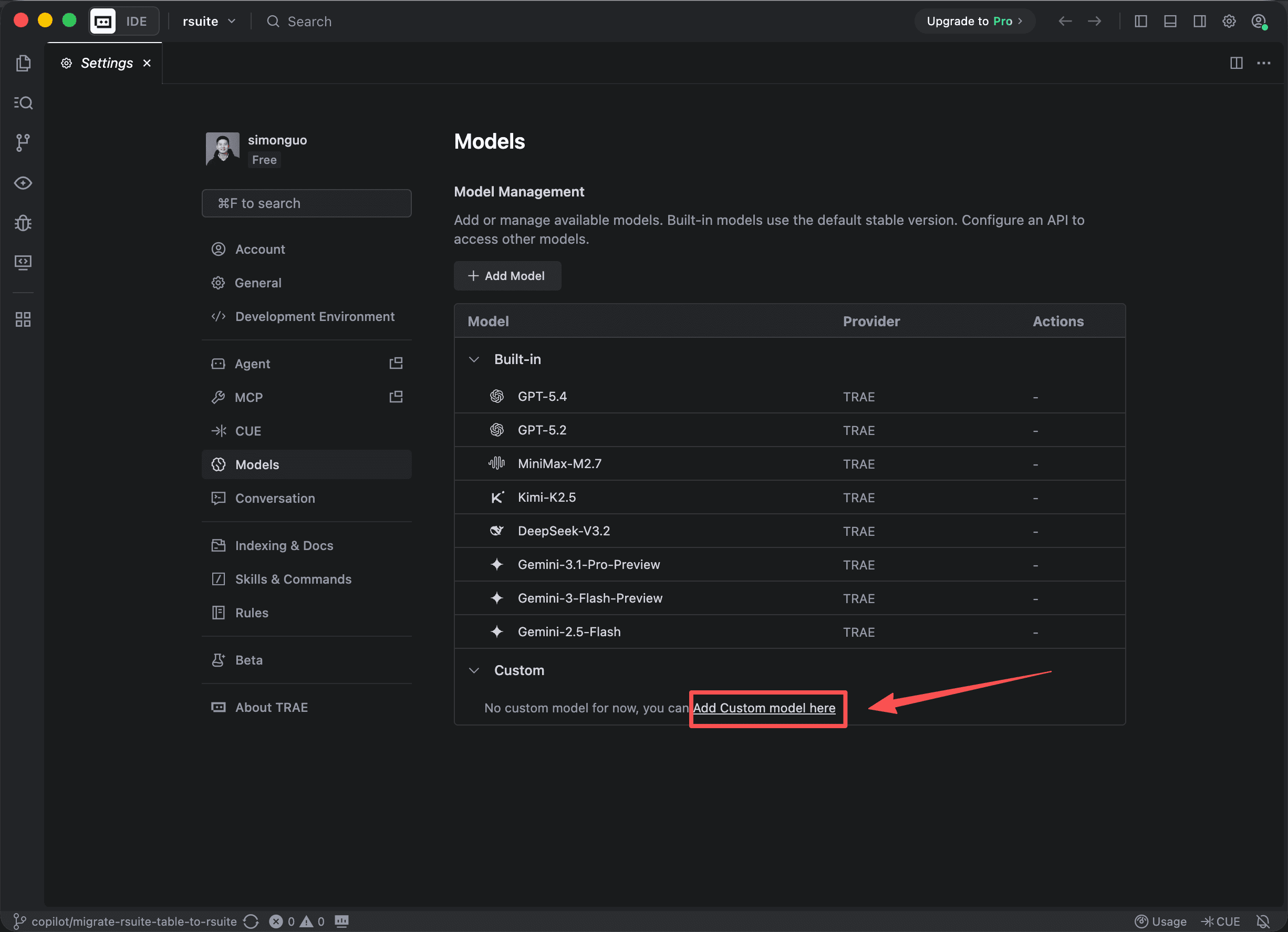Toggle the right sidebar layout icon
The image size is (1288, 932).
[x=1200, y=21]
